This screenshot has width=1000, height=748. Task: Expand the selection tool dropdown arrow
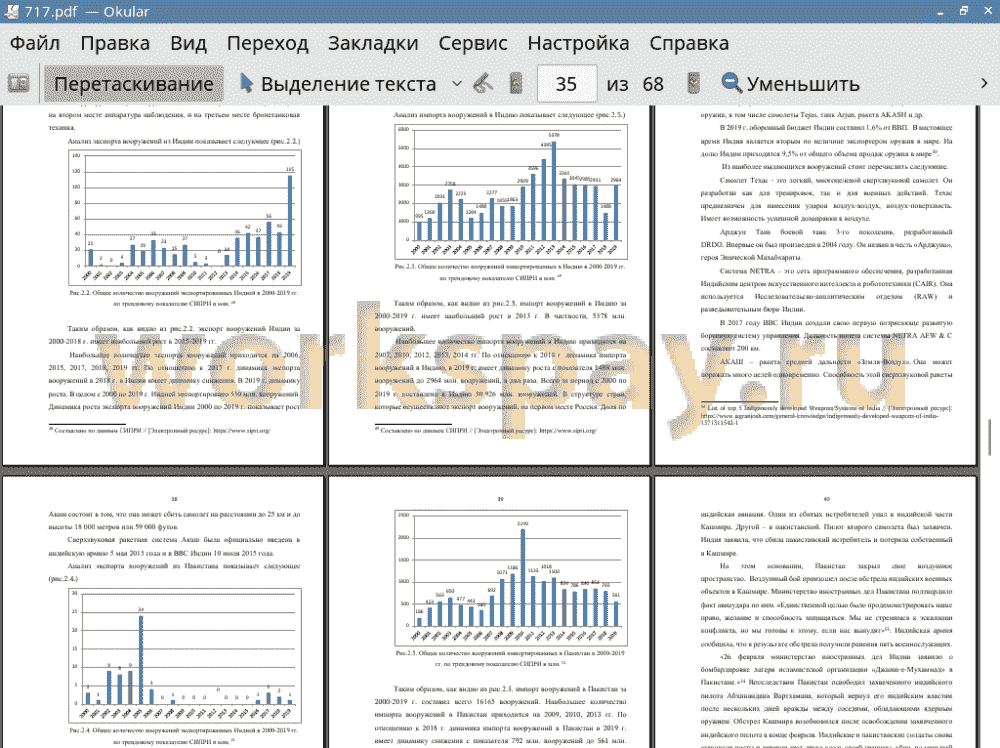(x=457, y=84)
